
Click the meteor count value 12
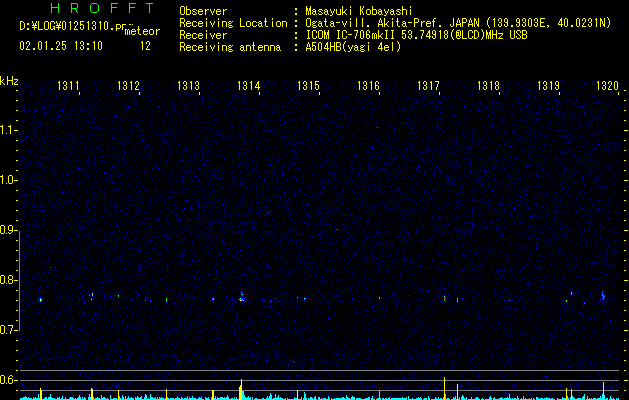point(145,46)
